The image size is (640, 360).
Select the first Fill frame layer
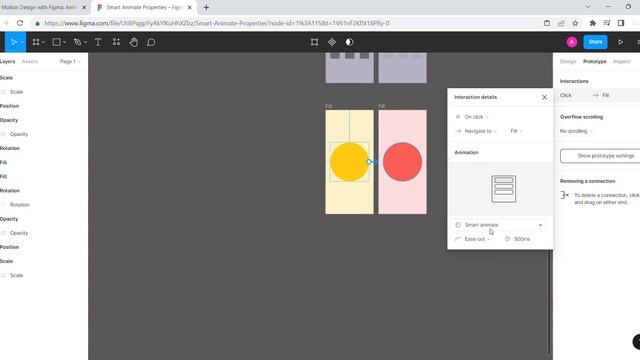point(4,162)
